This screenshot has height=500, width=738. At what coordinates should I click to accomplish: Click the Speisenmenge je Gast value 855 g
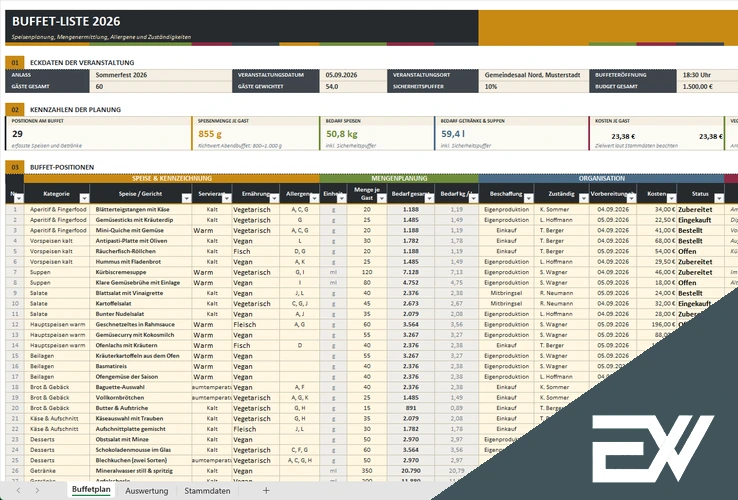click(x=210, y=134)
